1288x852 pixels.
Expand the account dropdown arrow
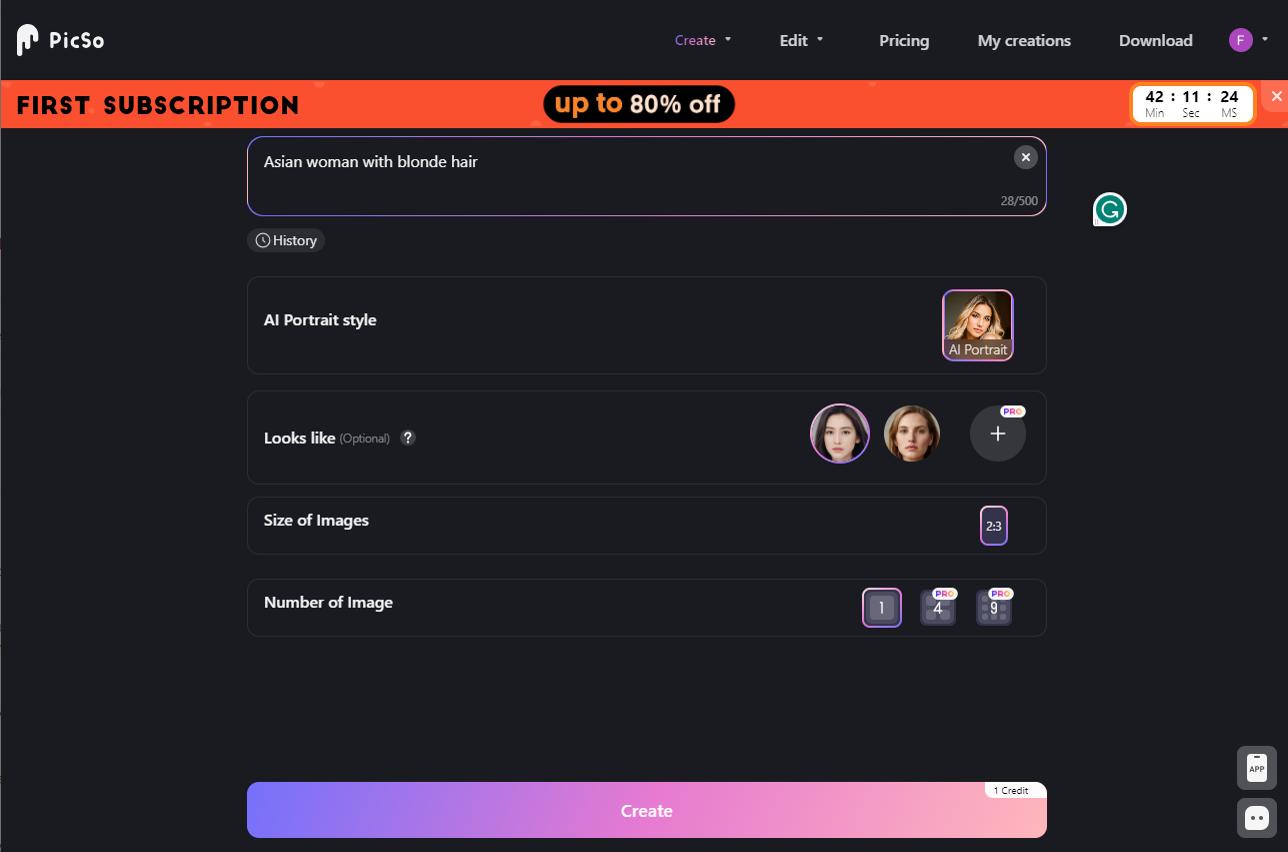1265,40
